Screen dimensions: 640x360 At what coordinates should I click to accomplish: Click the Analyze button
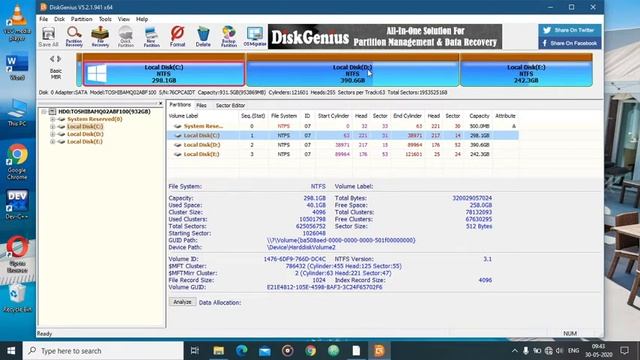(x=182, y=302)
